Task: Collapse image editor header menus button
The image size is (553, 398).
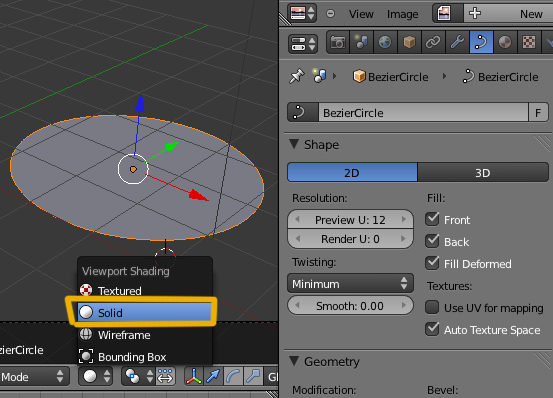Action: coord(330,13)
